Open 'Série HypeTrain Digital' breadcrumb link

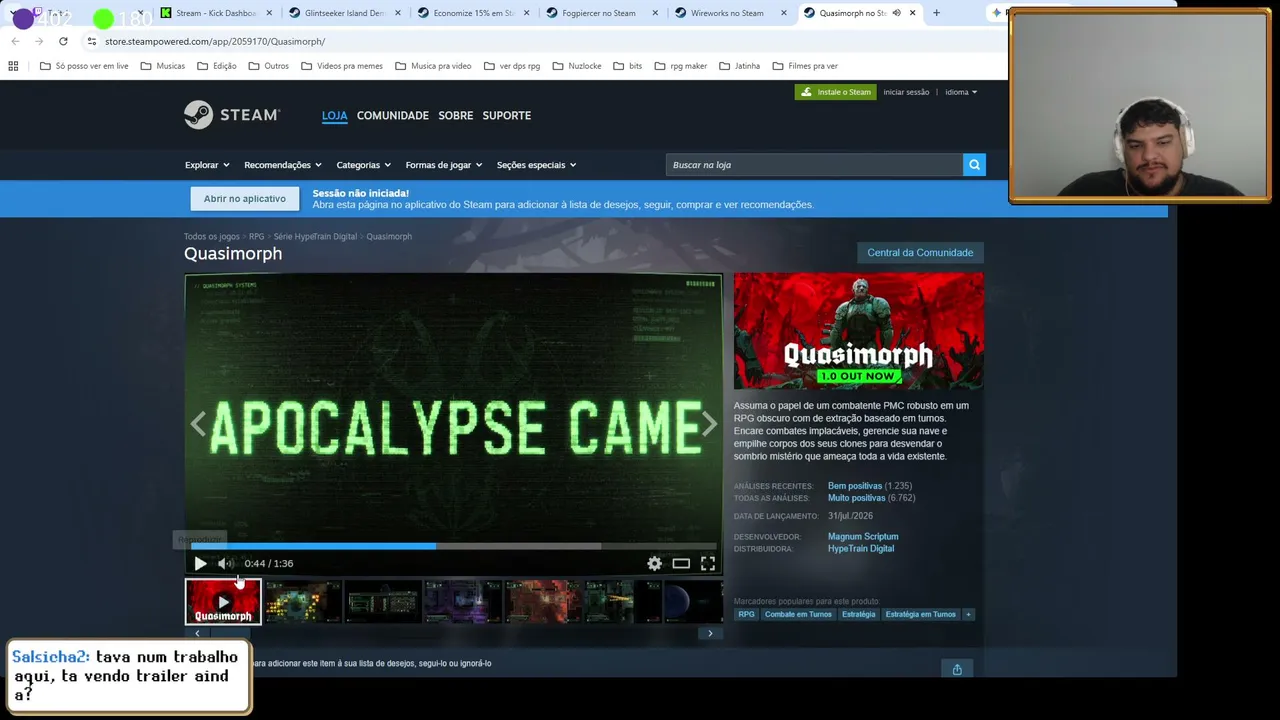(315, 237)
